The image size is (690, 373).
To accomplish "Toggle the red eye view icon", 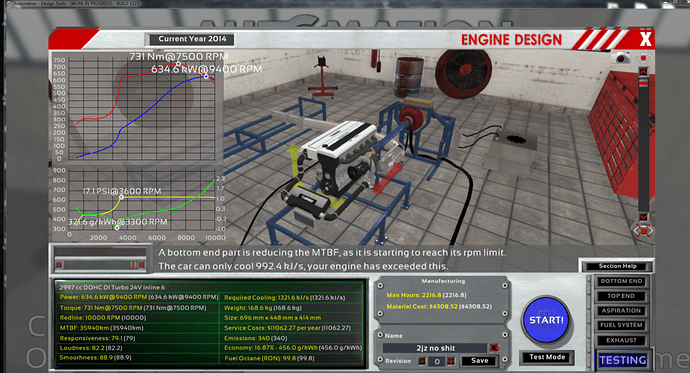I will point(643,58).
